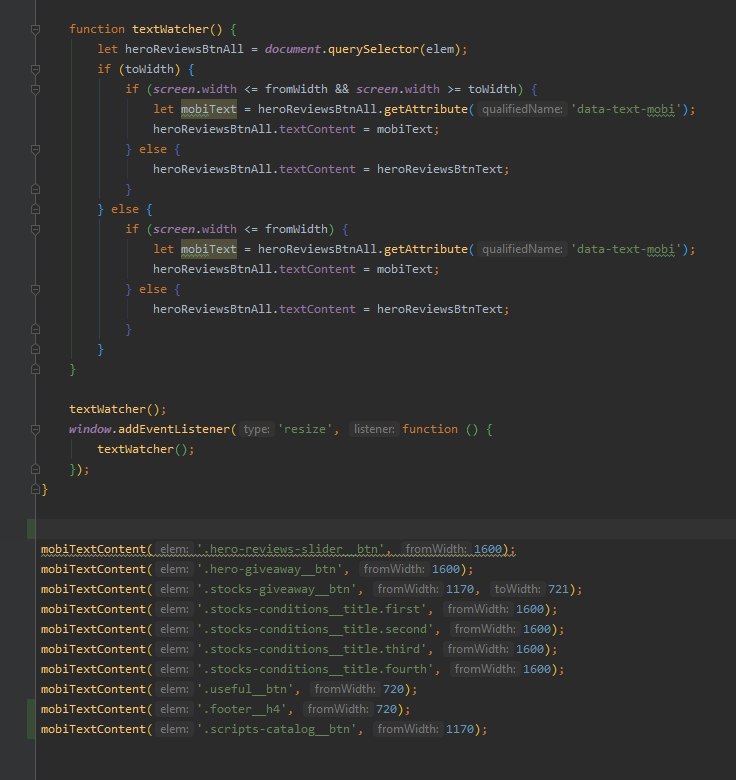Collapse the 'if (screen.width <= fromWidth) {' block
This screenshot has width=736, height=780.
[x=35, y=229]
